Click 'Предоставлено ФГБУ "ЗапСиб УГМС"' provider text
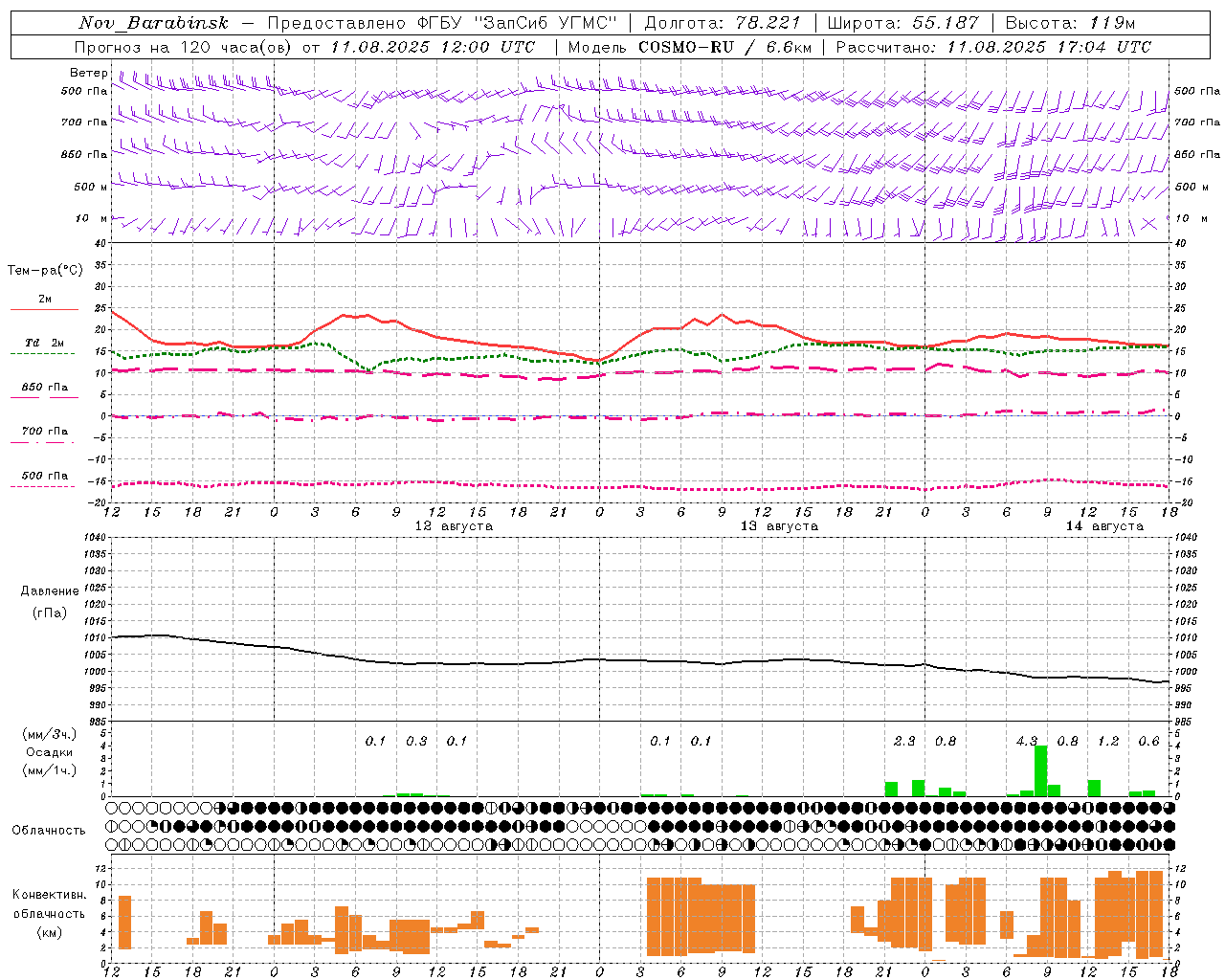 pyautogui.click(x=442, y=23)
